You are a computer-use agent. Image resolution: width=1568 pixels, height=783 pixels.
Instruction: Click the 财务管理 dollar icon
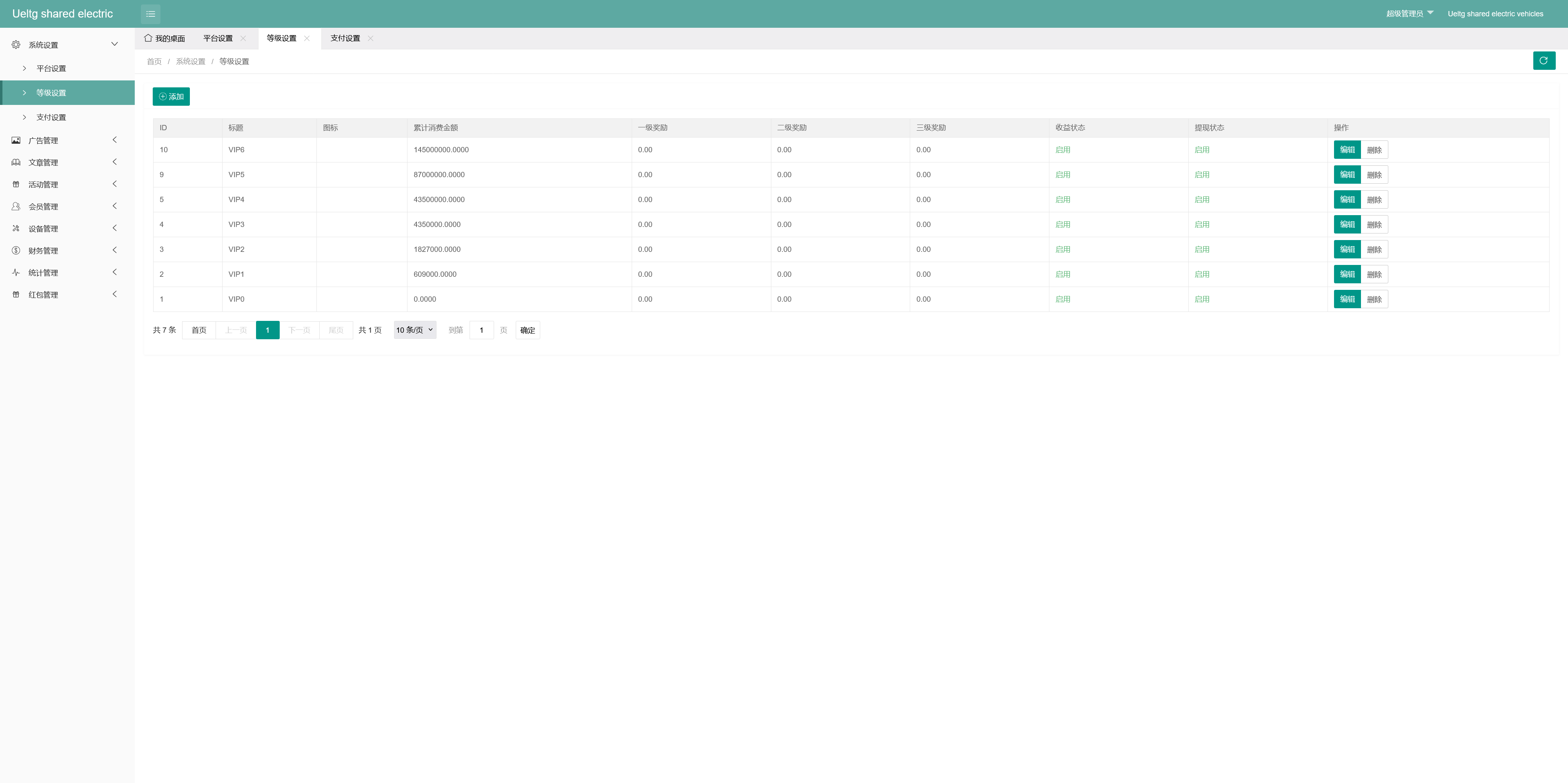[x=16, y=251]
